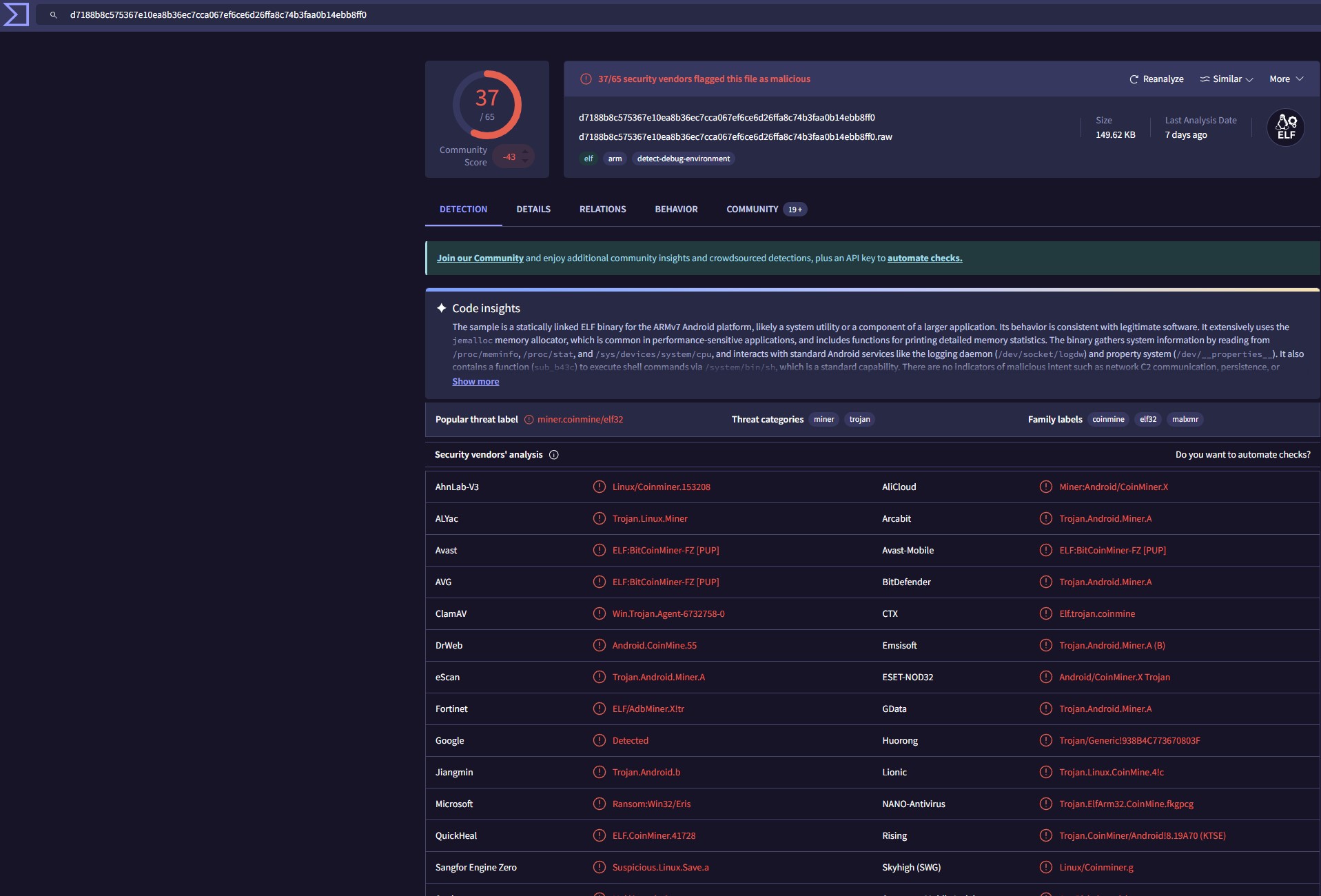Click DrWeb detection alert icon
The width and height of the screenshot is (1321, 896).
[600, 645]
